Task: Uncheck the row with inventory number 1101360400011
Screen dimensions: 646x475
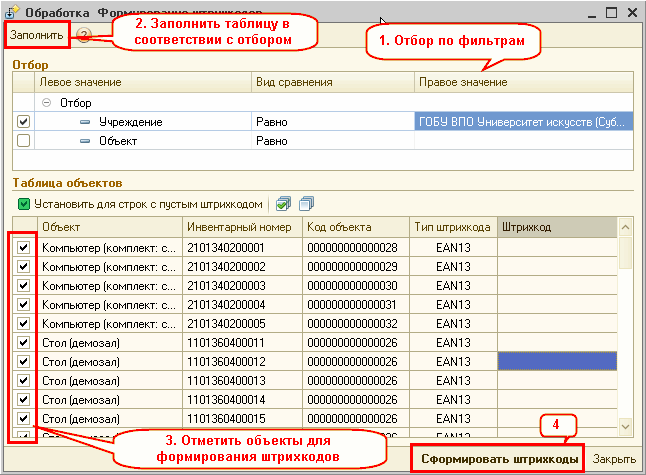Action: (23, 342)
